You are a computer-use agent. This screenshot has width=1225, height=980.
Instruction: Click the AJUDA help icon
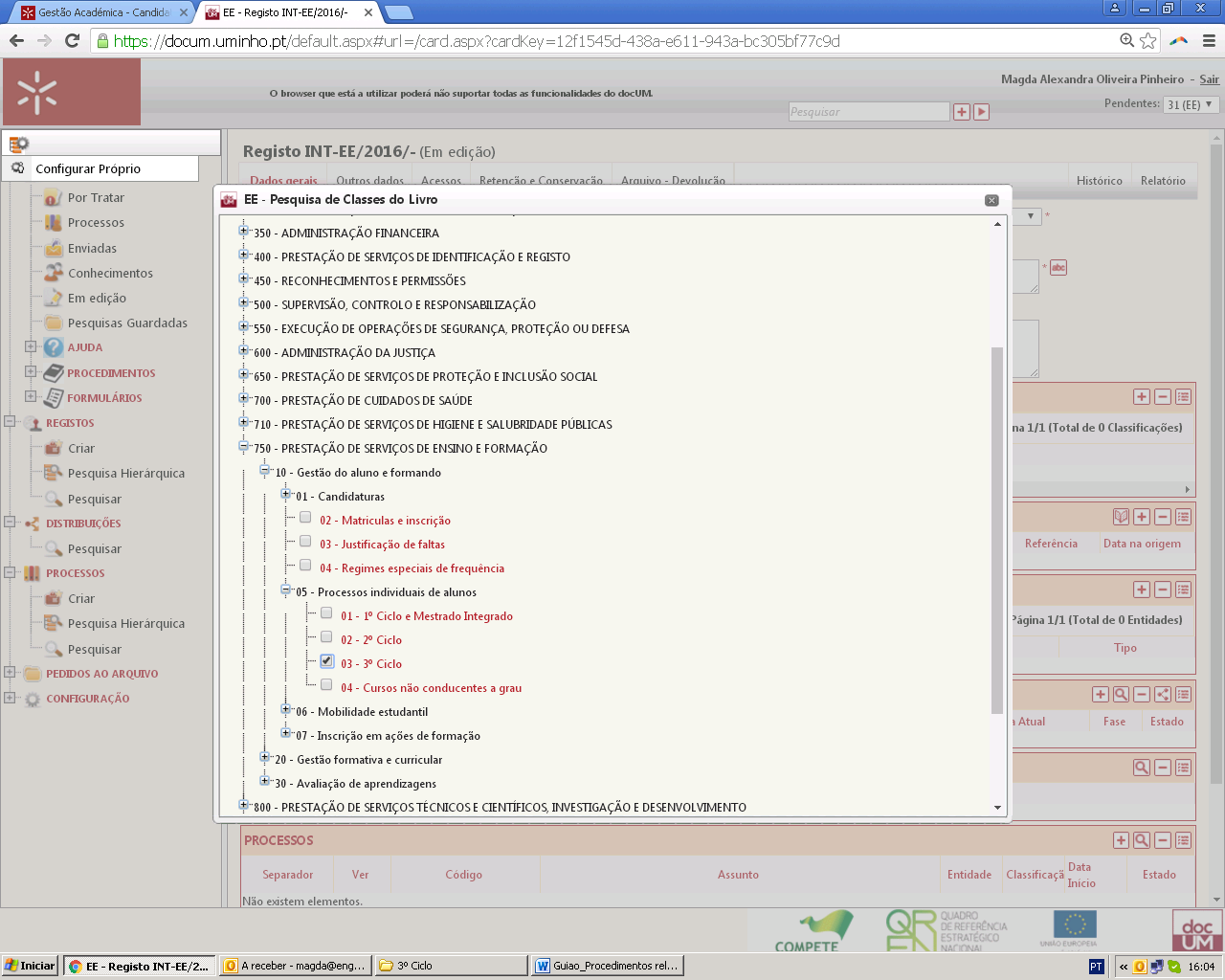[54, 348]
